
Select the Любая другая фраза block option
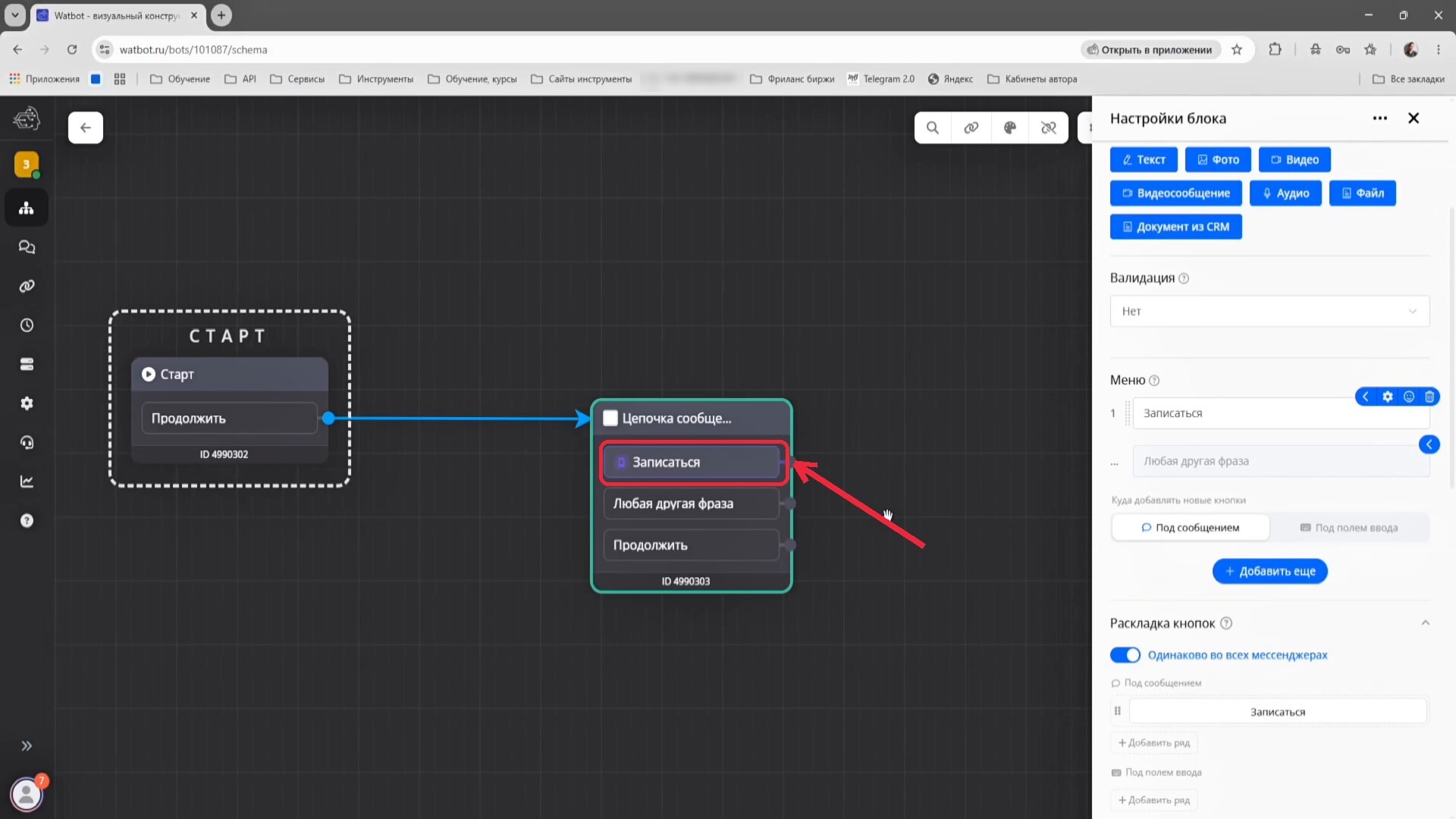click(x=691, y=504)
